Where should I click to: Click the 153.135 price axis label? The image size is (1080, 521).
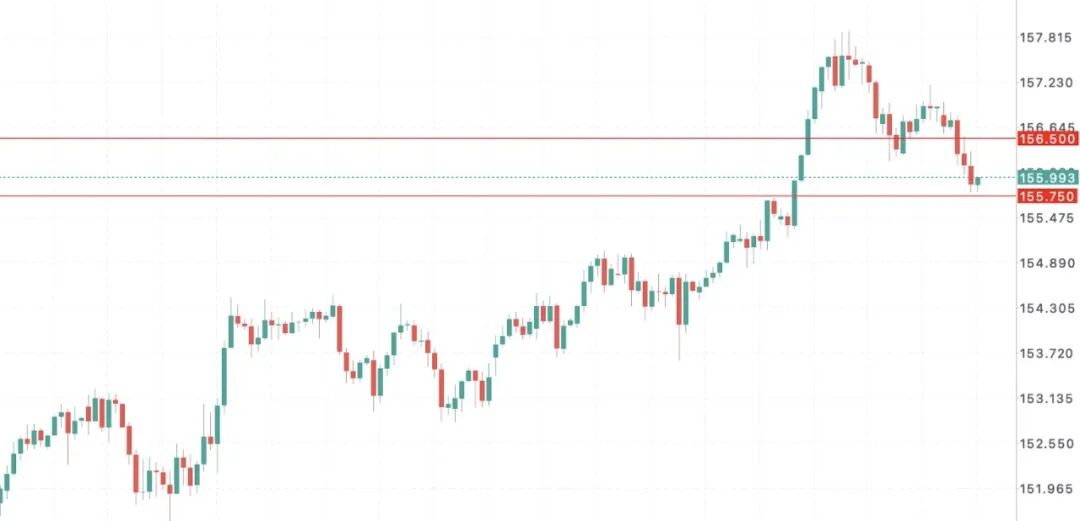1045,398
